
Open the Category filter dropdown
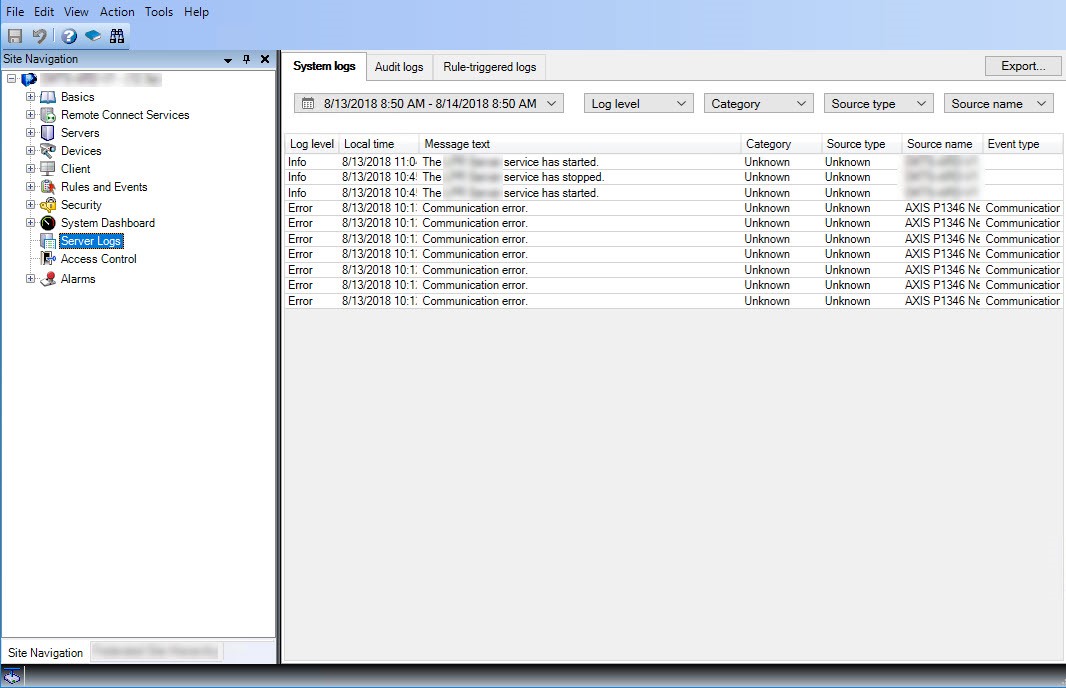(758, 102)
